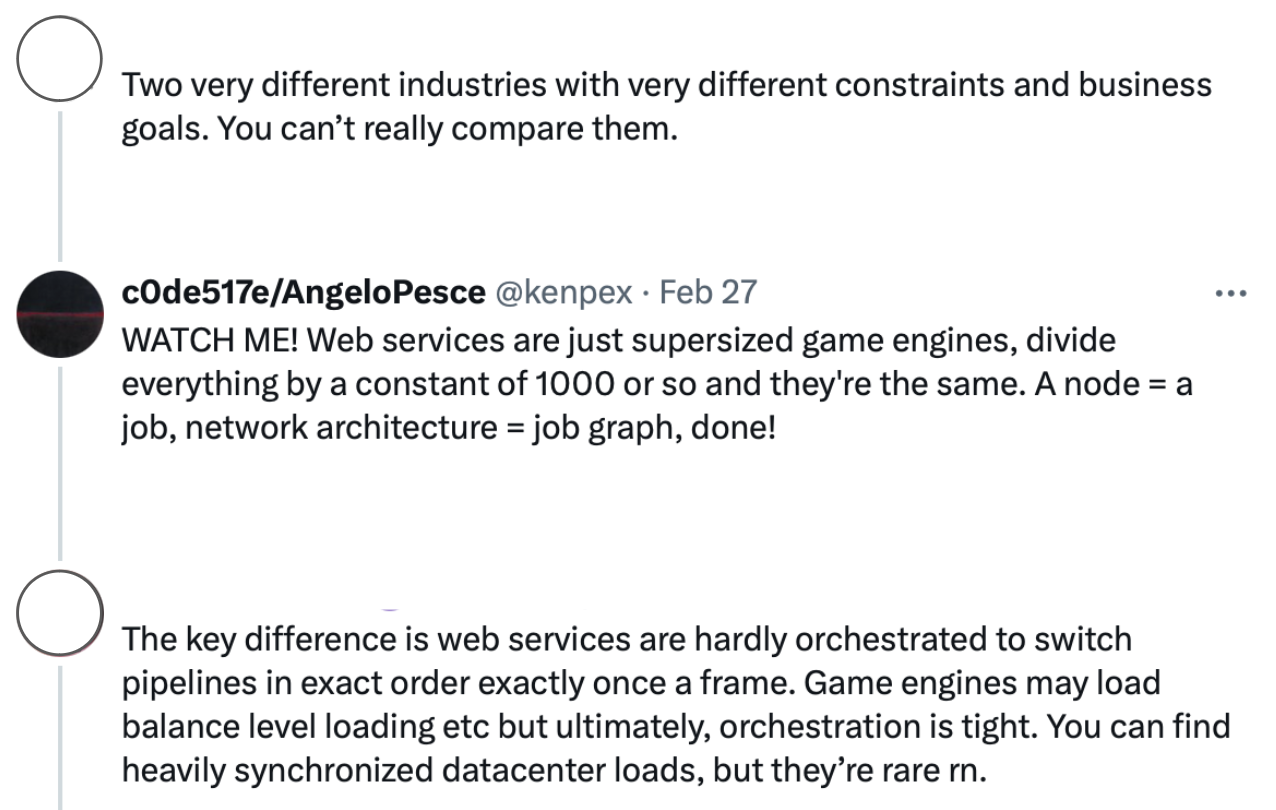
Task: Open the three-dots menu on kenpex's tweet
Action: pyautogui.click(x=1229, y=294)
